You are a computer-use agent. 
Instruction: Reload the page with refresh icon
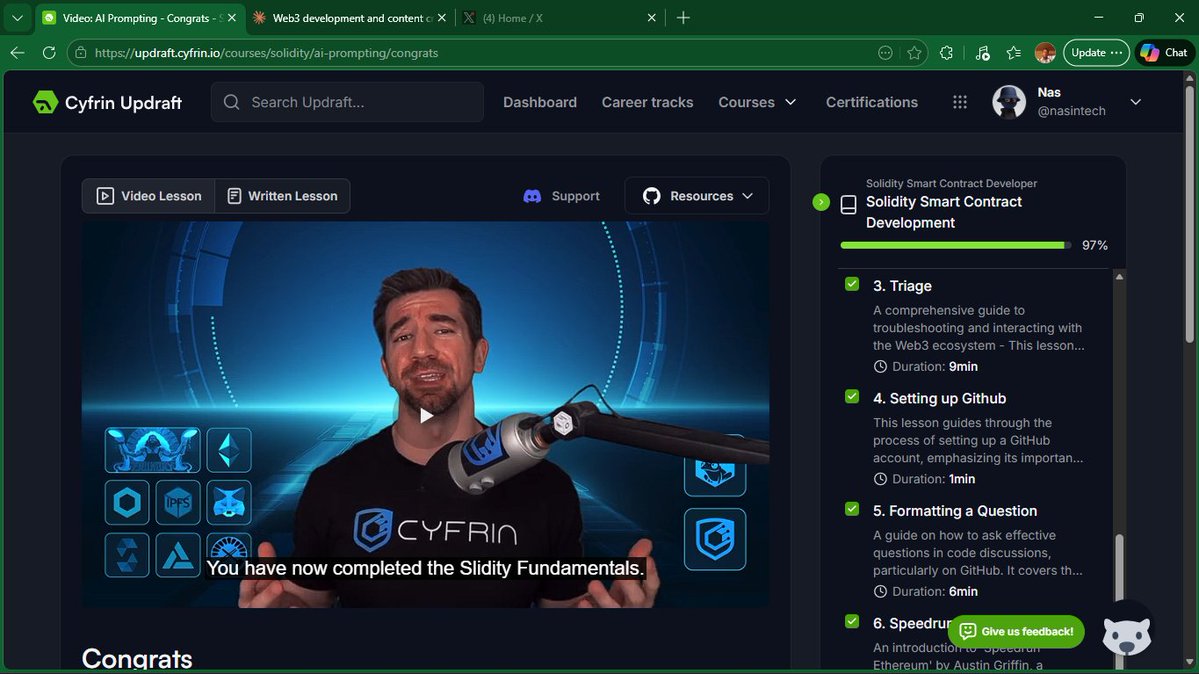[49, 53]
